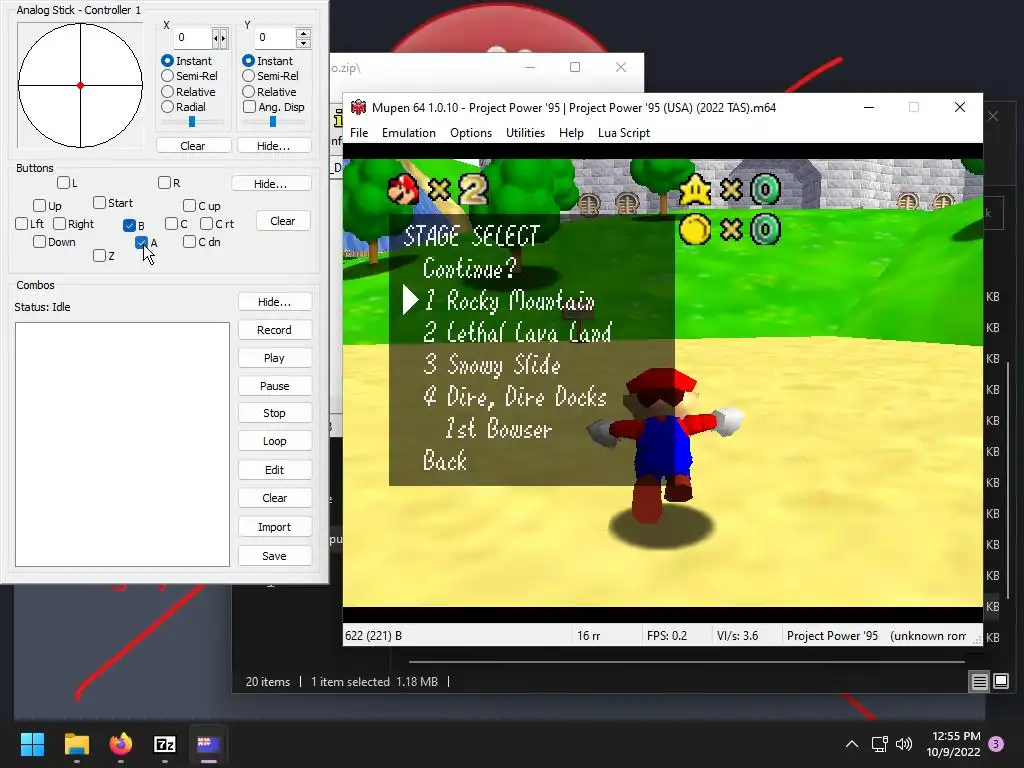Open the Lua Script menu
Screen dimensions: 1024x768
[624, 133]
